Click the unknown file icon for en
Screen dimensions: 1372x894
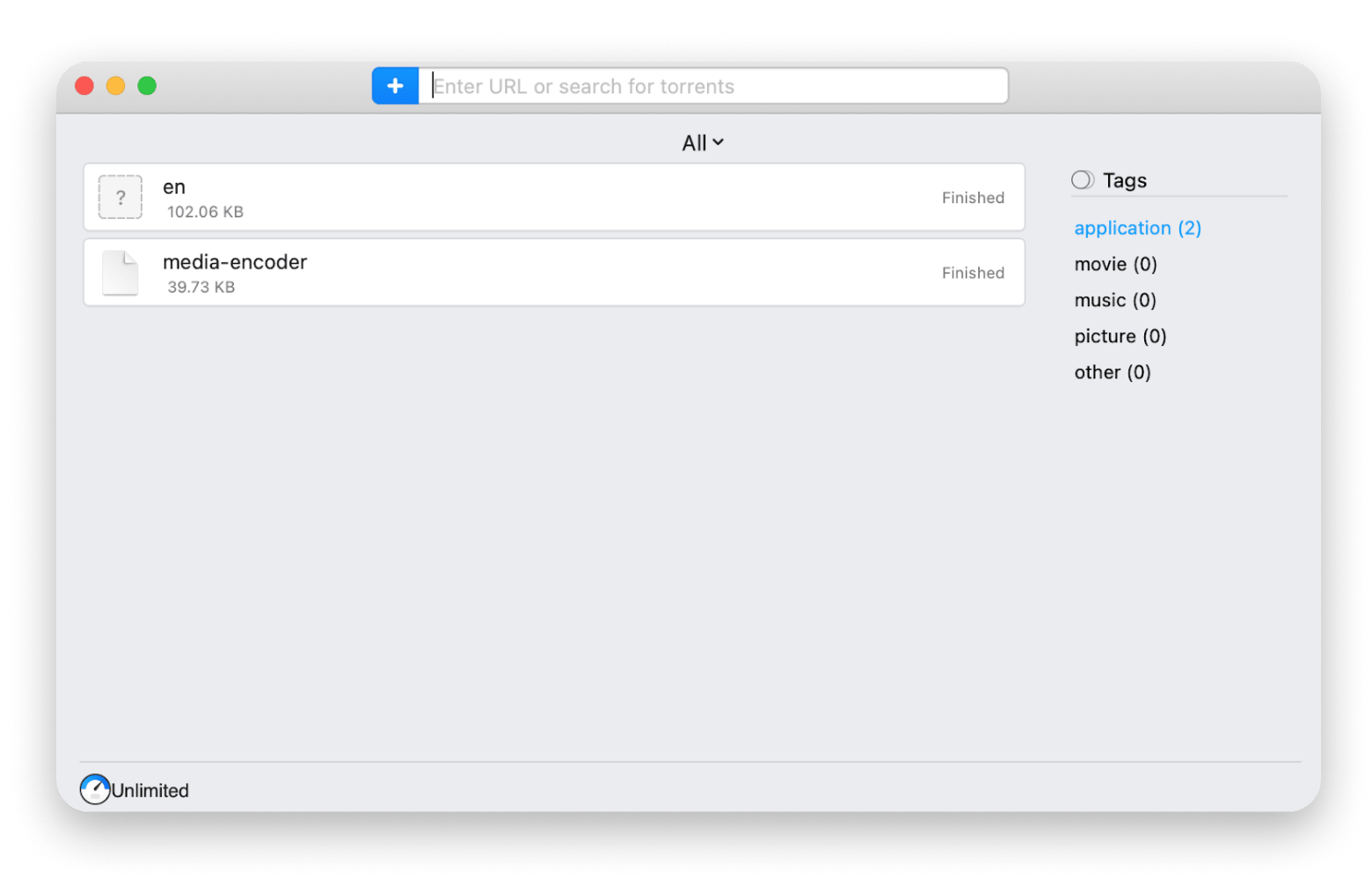click(120, 197)
